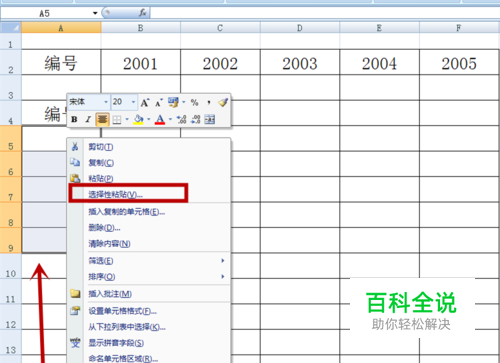Choose 设置单元格格式(F)... menu entry
Image resolution: width=500 pixels, height=363 pixels.
pos(149,311)
